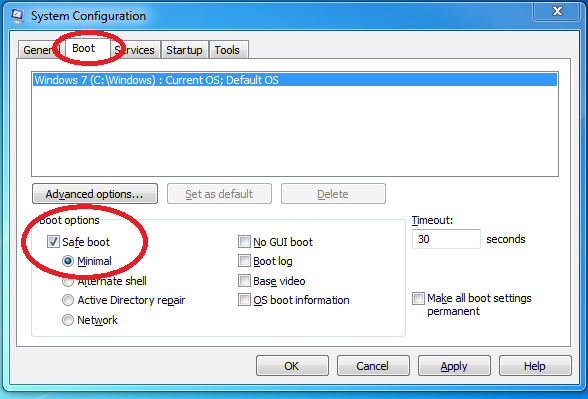Click the Timeout seconds input field
The height and width of the screenshot is (399, 588).
coord(446,239)
